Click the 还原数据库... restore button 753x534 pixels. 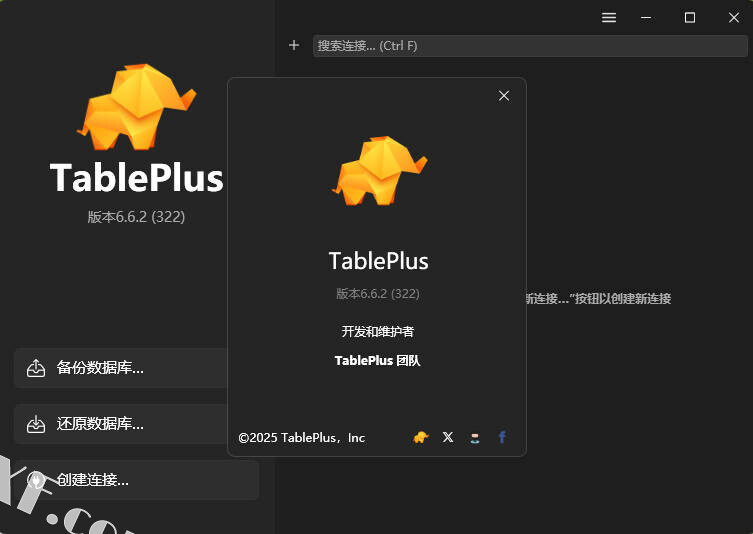tap(121, 424)
